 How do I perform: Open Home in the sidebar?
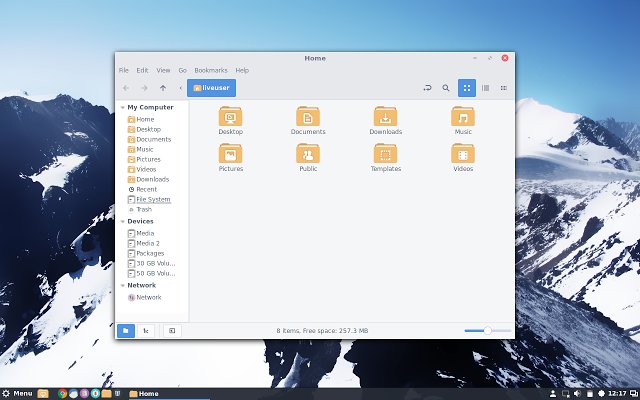(x=141, y=119)
